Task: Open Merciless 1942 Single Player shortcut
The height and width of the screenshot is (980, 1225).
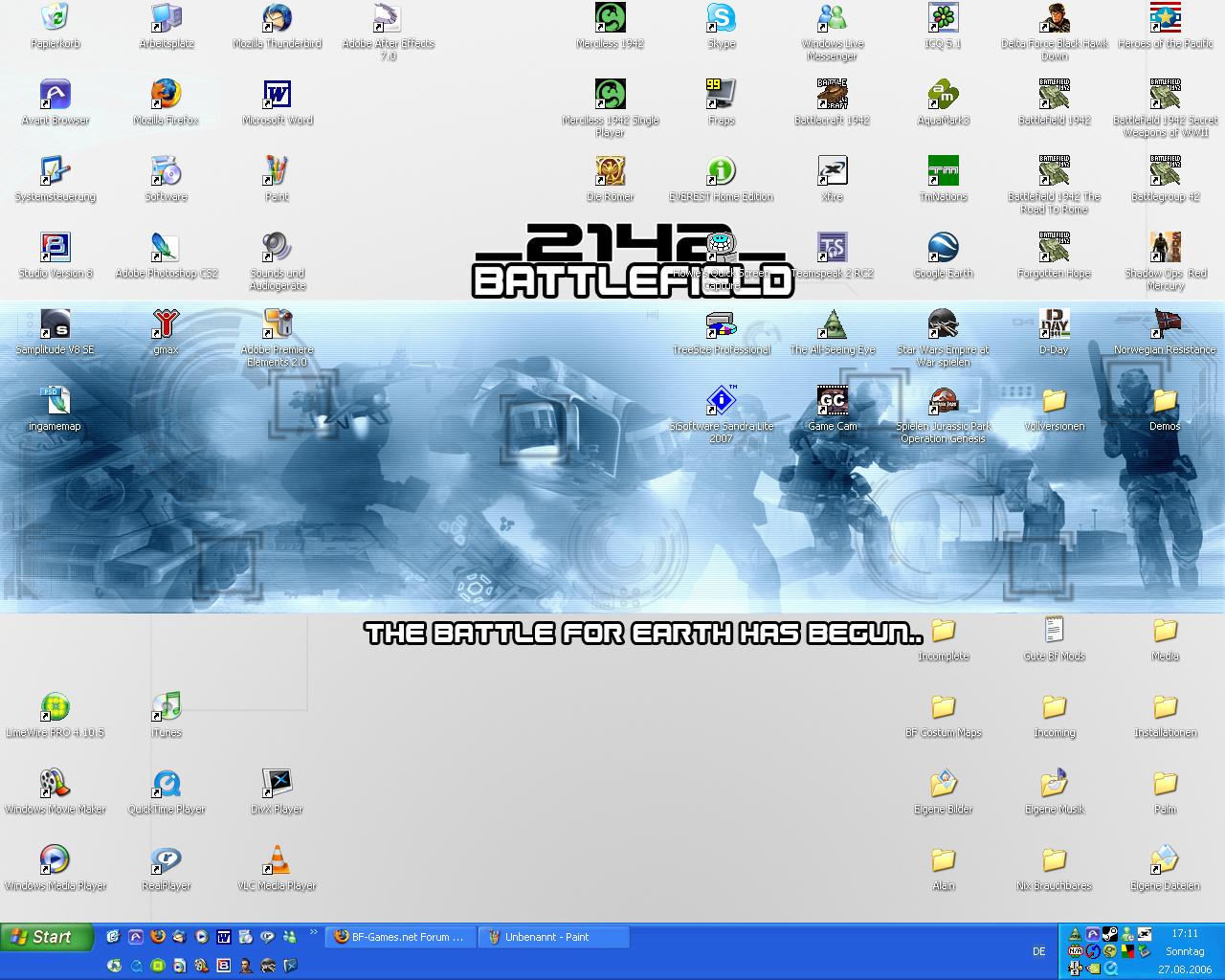Action: tap(611, 94)
